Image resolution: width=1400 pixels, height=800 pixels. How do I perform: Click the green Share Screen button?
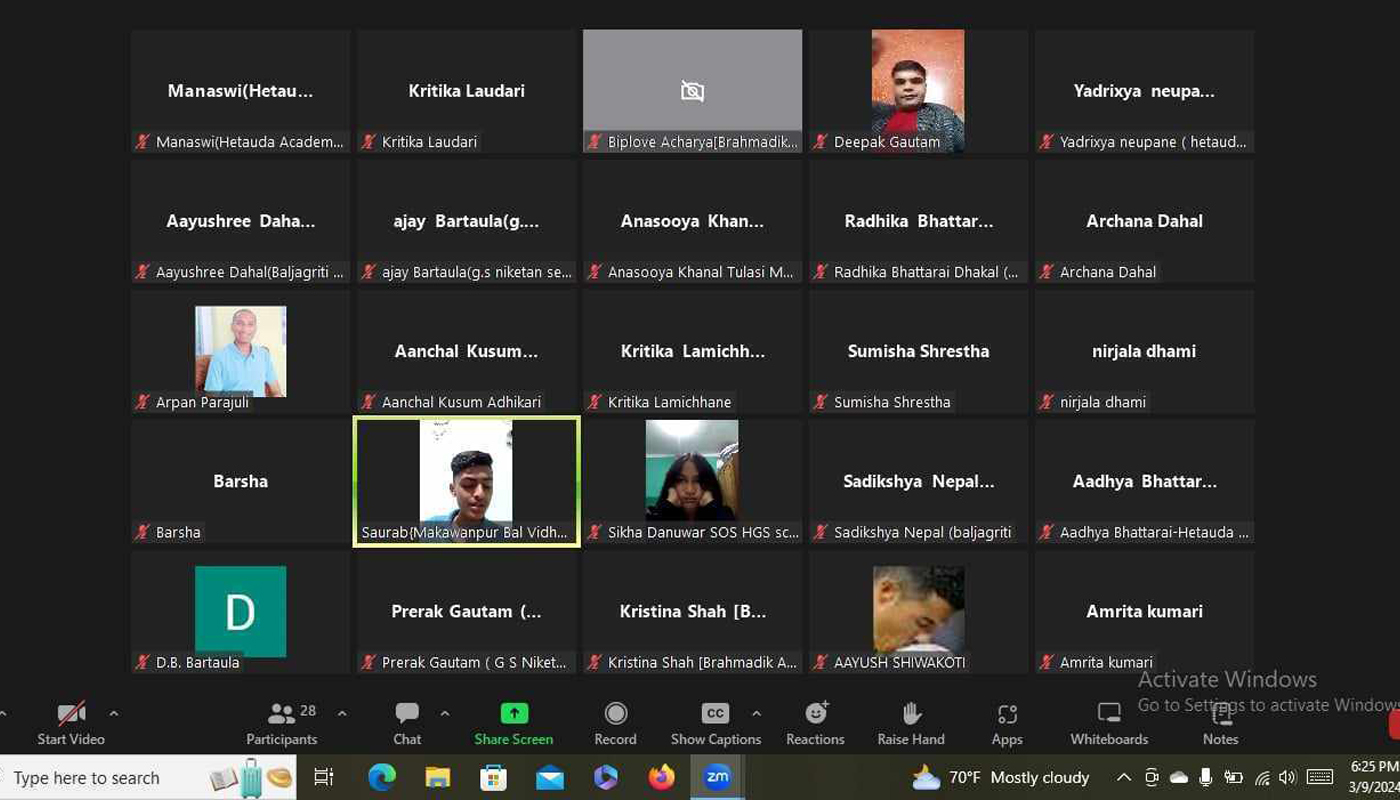tap(513, 723)
